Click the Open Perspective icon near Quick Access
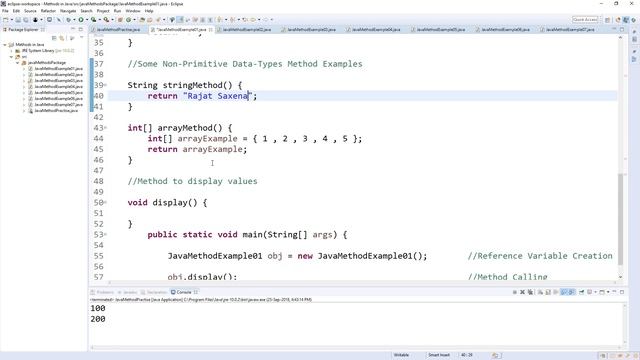This screenshot has height=360, width=640. (608, 20)
